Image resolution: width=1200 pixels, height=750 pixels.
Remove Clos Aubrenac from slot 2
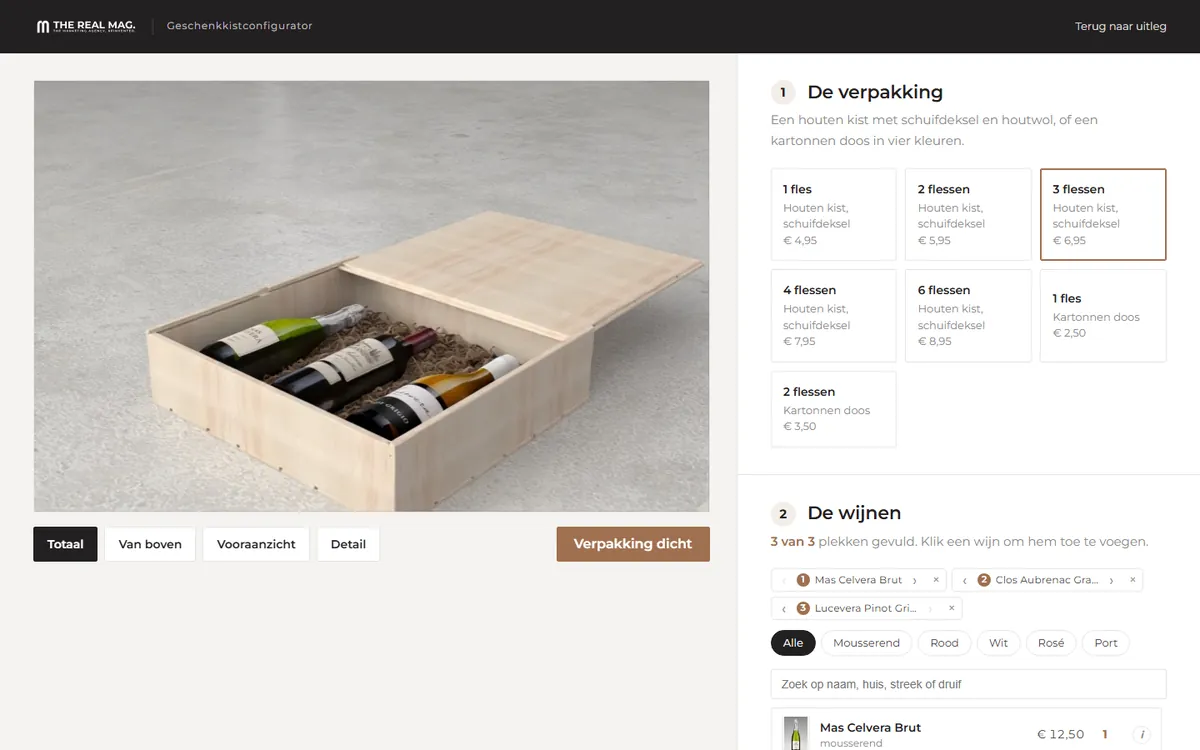tap(1133, 580)
